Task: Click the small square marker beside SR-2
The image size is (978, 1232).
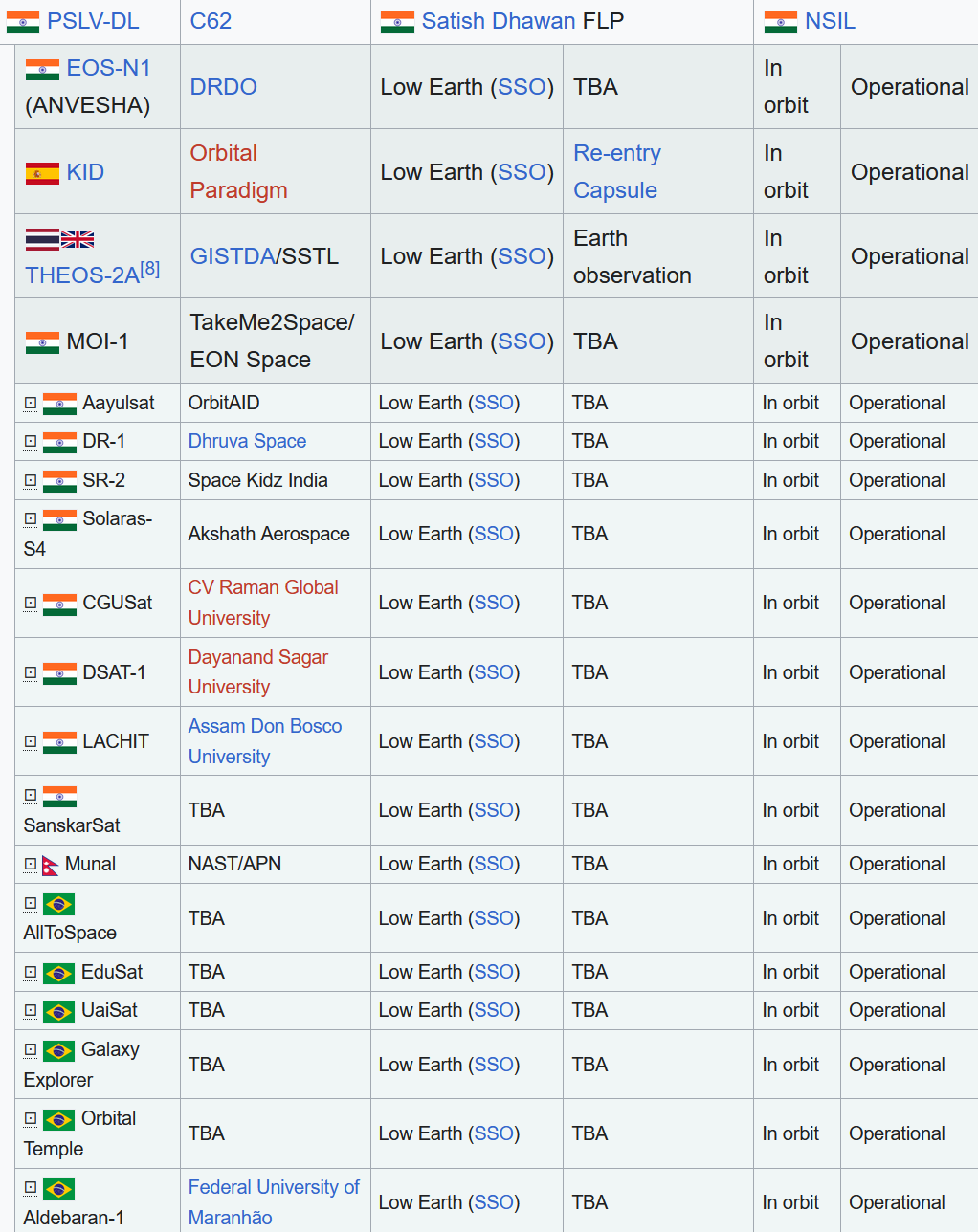Action: click(31, 481)
